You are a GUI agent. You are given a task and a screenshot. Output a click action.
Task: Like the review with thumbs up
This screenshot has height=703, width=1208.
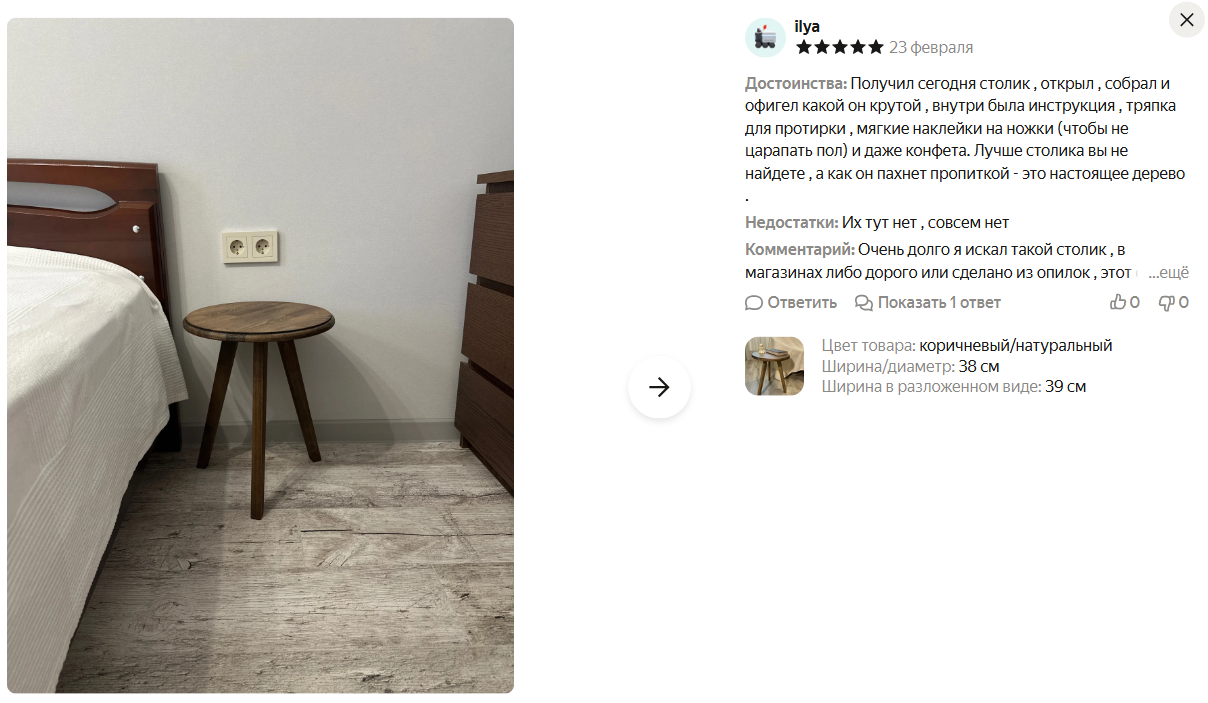(1118, 302)
